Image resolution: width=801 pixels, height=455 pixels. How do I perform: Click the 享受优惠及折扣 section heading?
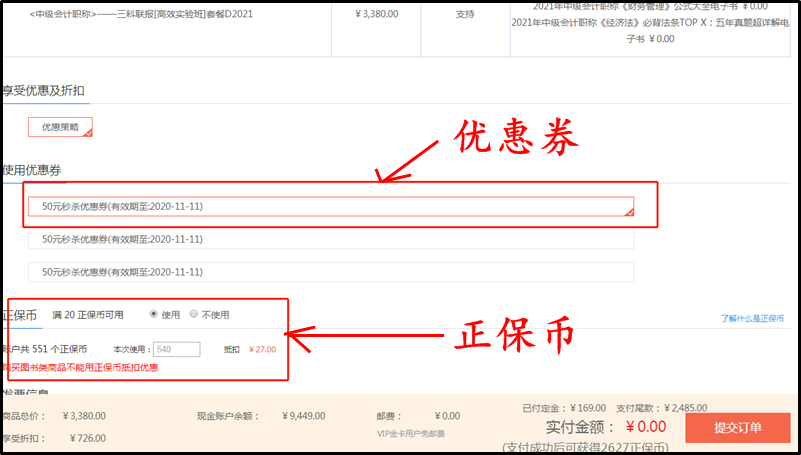[43, 91]
